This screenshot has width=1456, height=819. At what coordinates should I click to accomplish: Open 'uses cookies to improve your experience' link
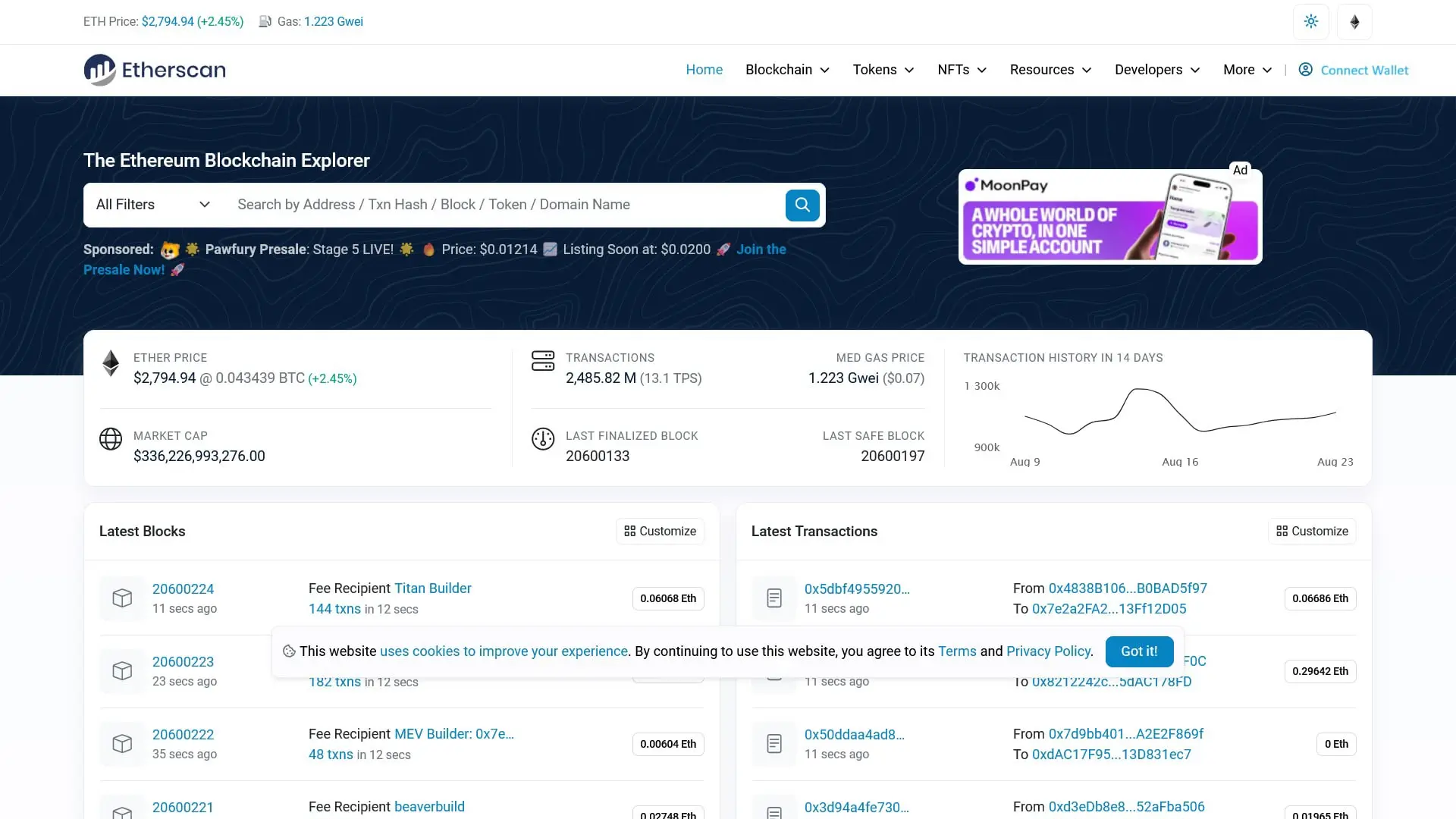pyautogui.click(x=504, y=651)
